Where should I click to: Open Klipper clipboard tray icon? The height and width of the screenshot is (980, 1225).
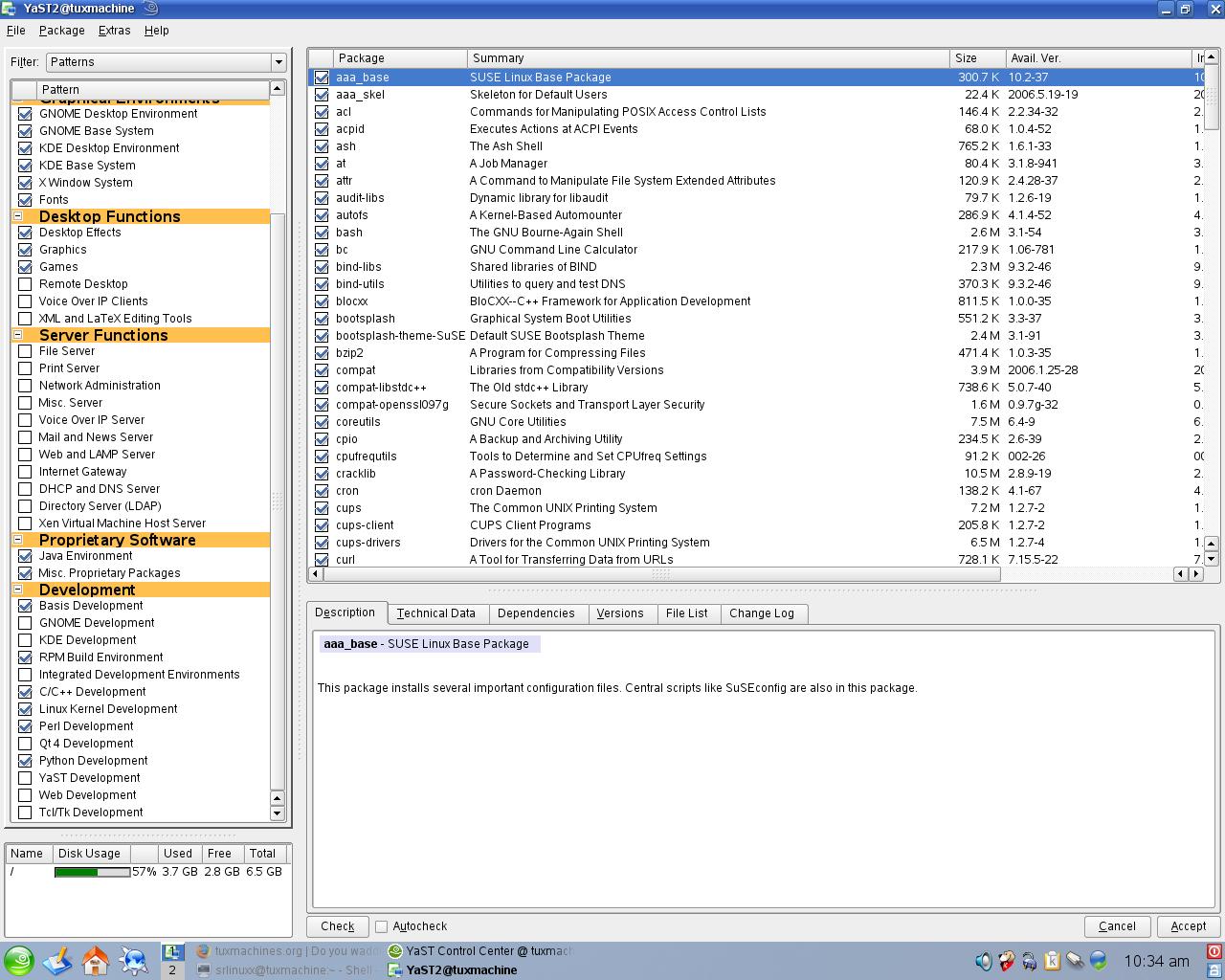(1053, 961)
